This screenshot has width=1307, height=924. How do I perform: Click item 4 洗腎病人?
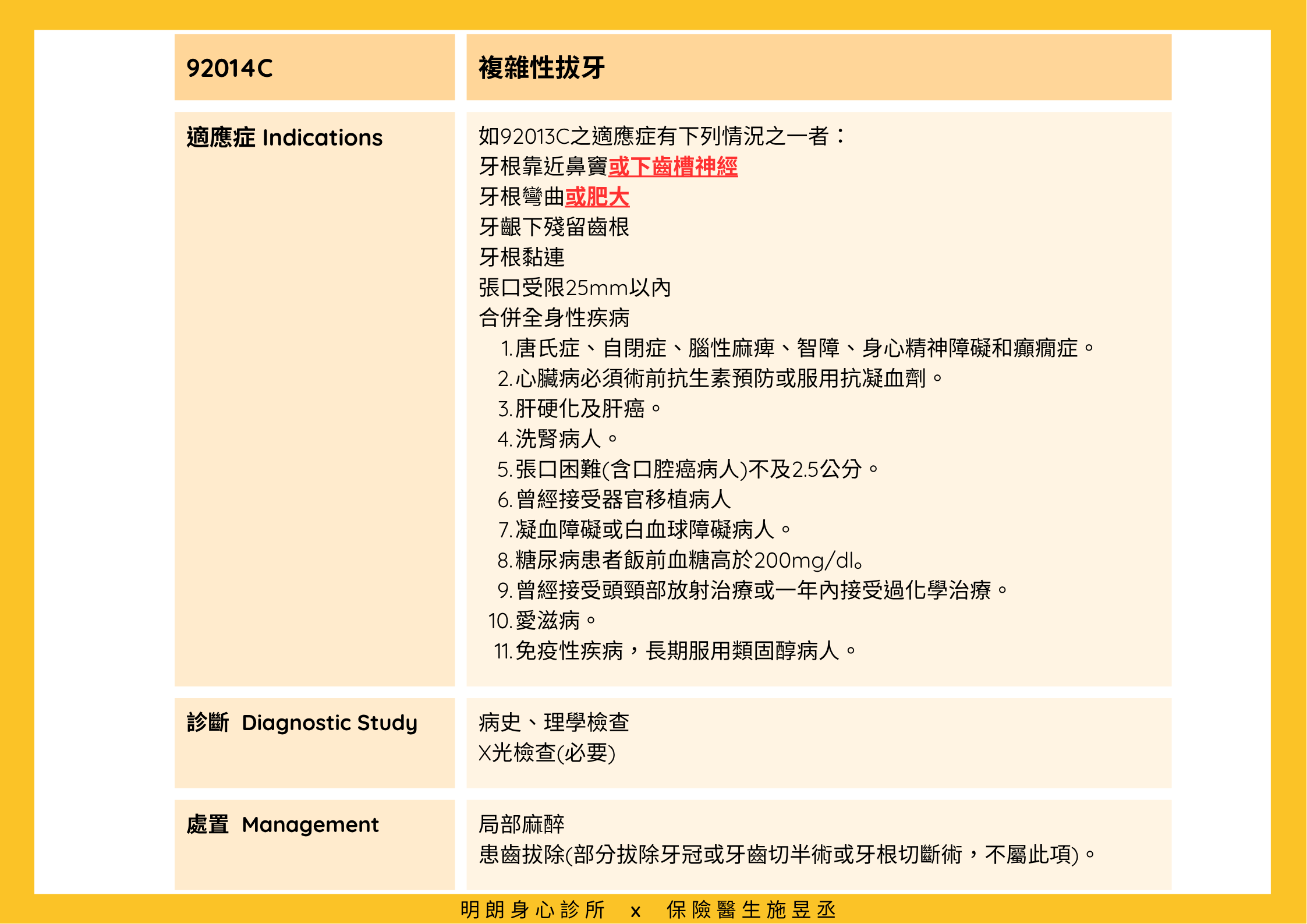[x=557, y=439]
